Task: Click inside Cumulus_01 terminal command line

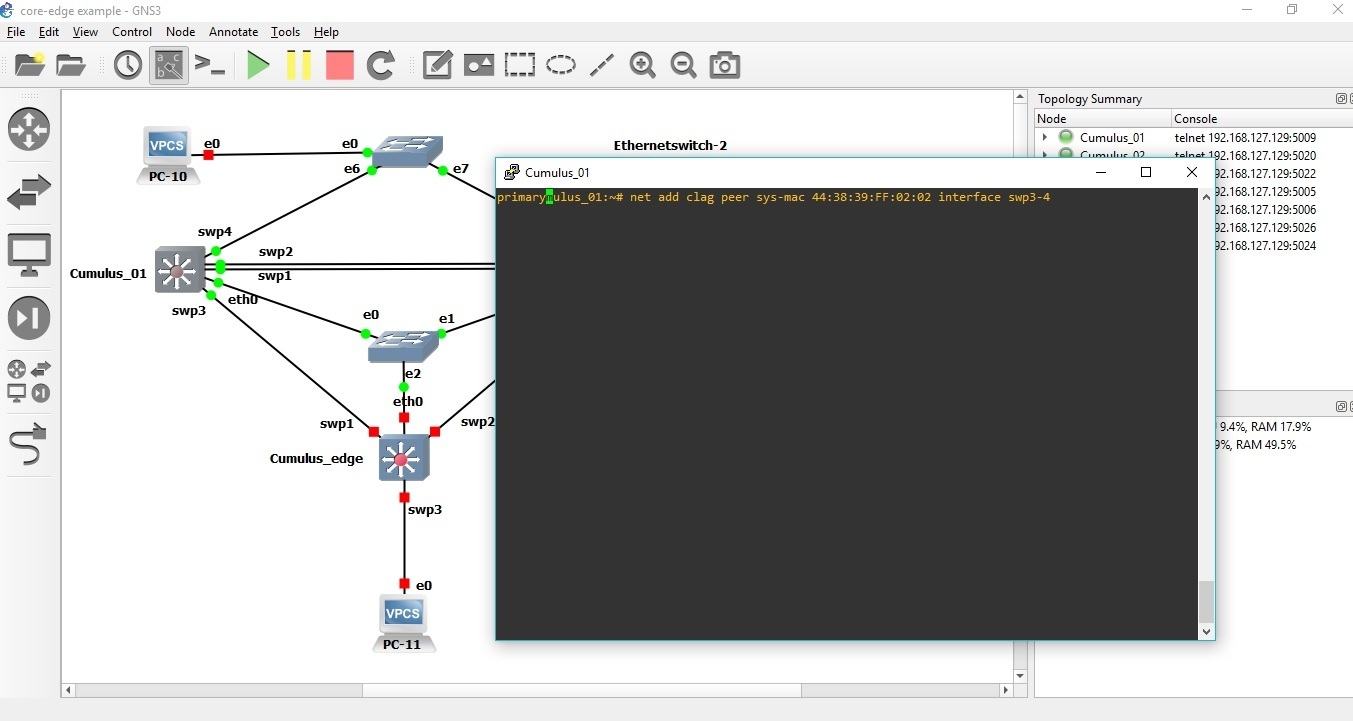Action: coord(773,198)
